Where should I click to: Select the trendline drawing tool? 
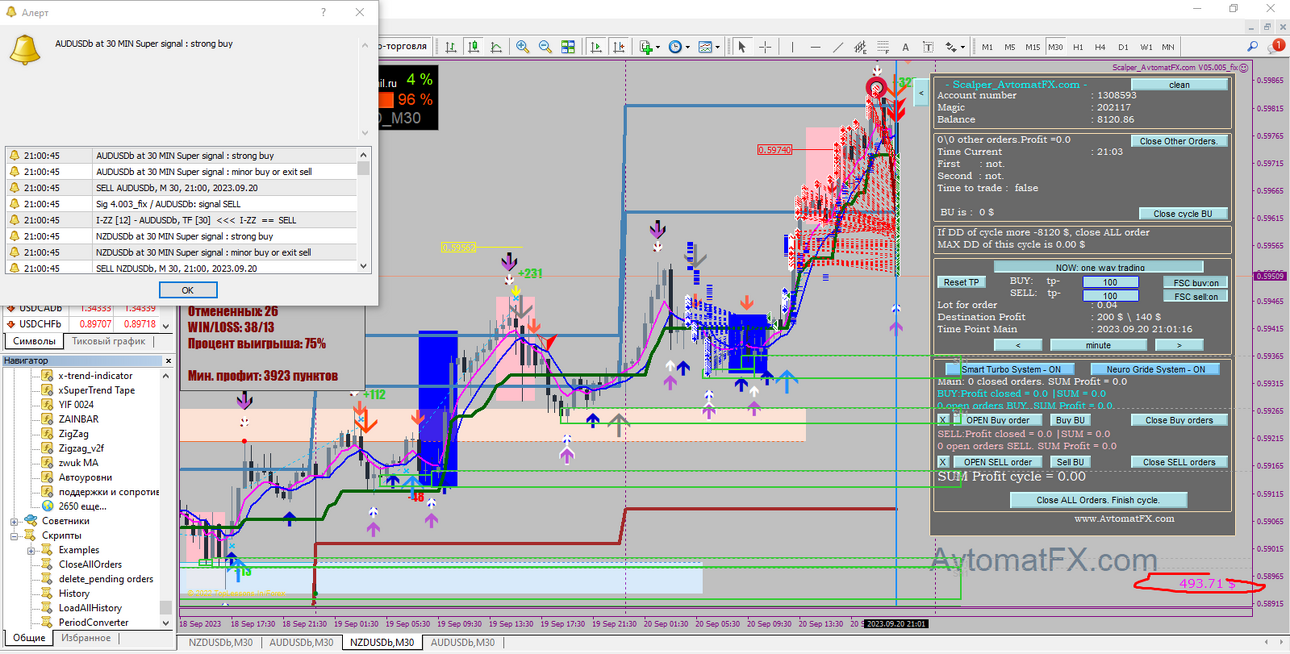tap(838, 46)
